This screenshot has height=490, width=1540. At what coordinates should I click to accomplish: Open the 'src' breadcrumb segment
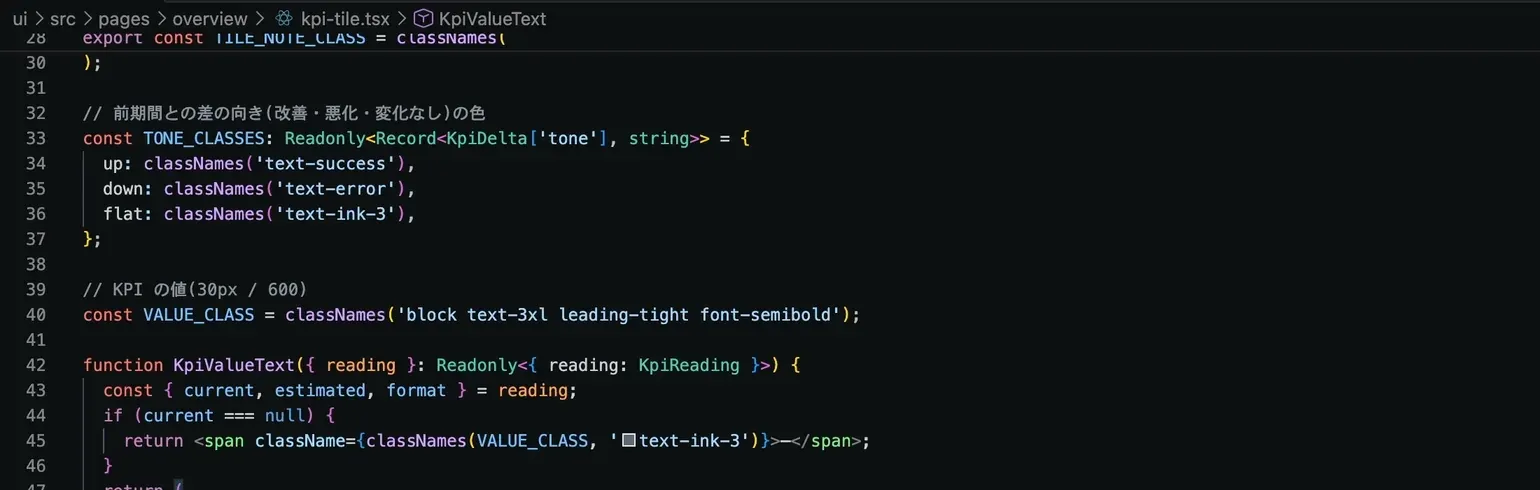[63, 18]
